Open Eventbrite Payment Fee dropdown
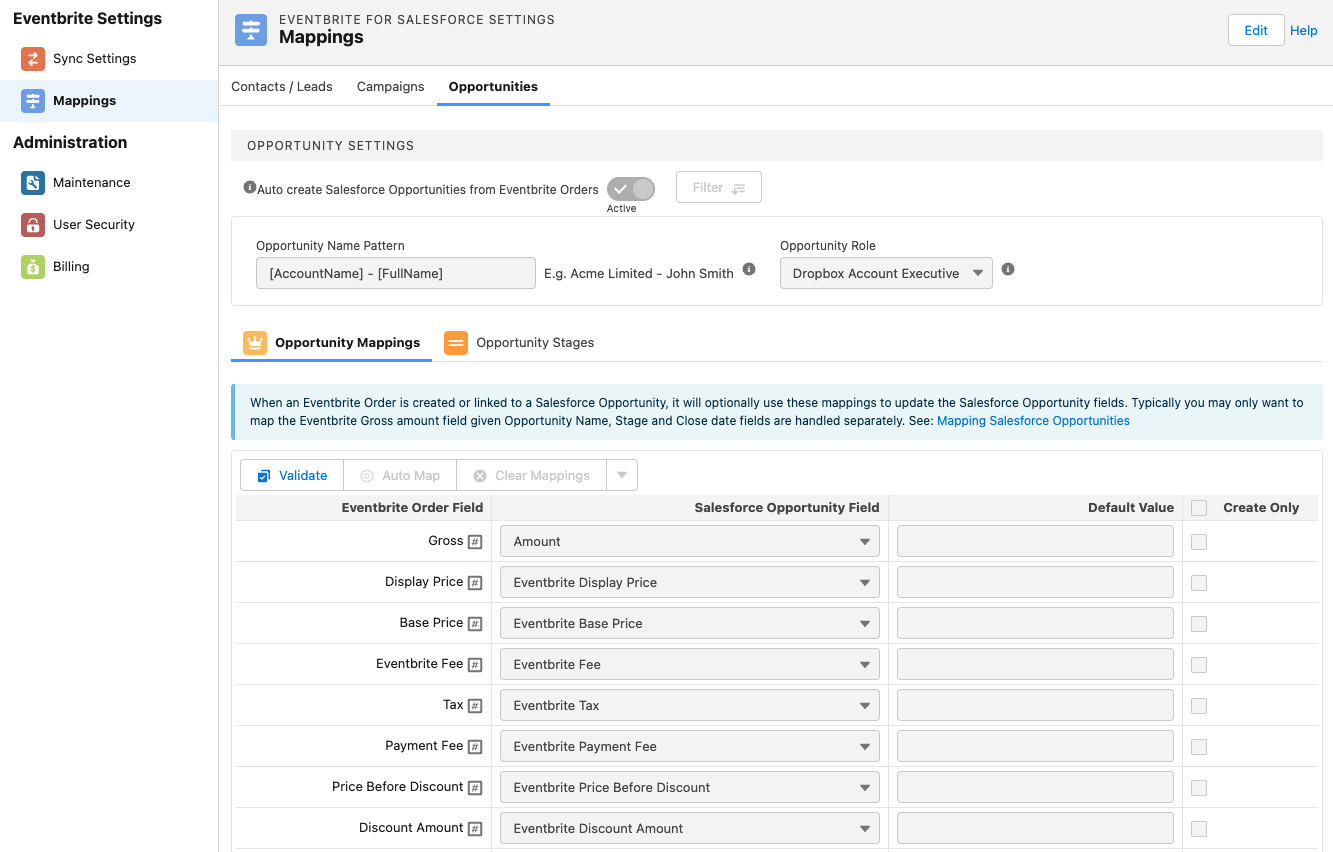 [690, 746]
